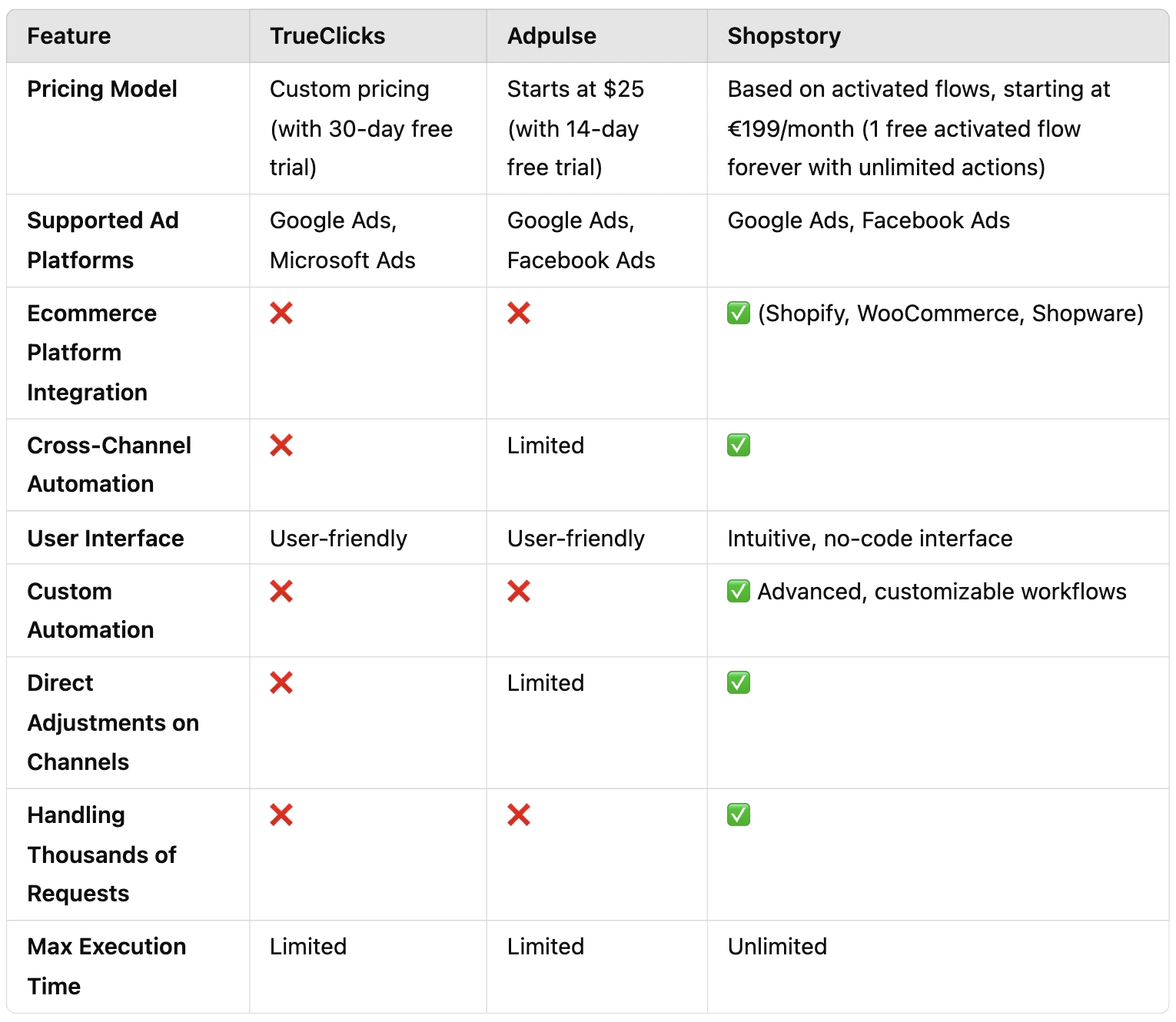Viewport: 1176px width, 1022px height.
Task: Click the Google Ads, Microsoft Ads cell
Action: point(343,241)
